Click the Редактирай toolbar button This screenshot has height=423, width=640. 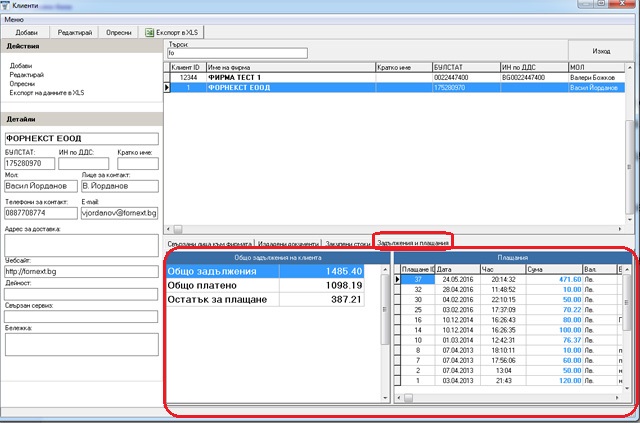click(x=75, y=32)
